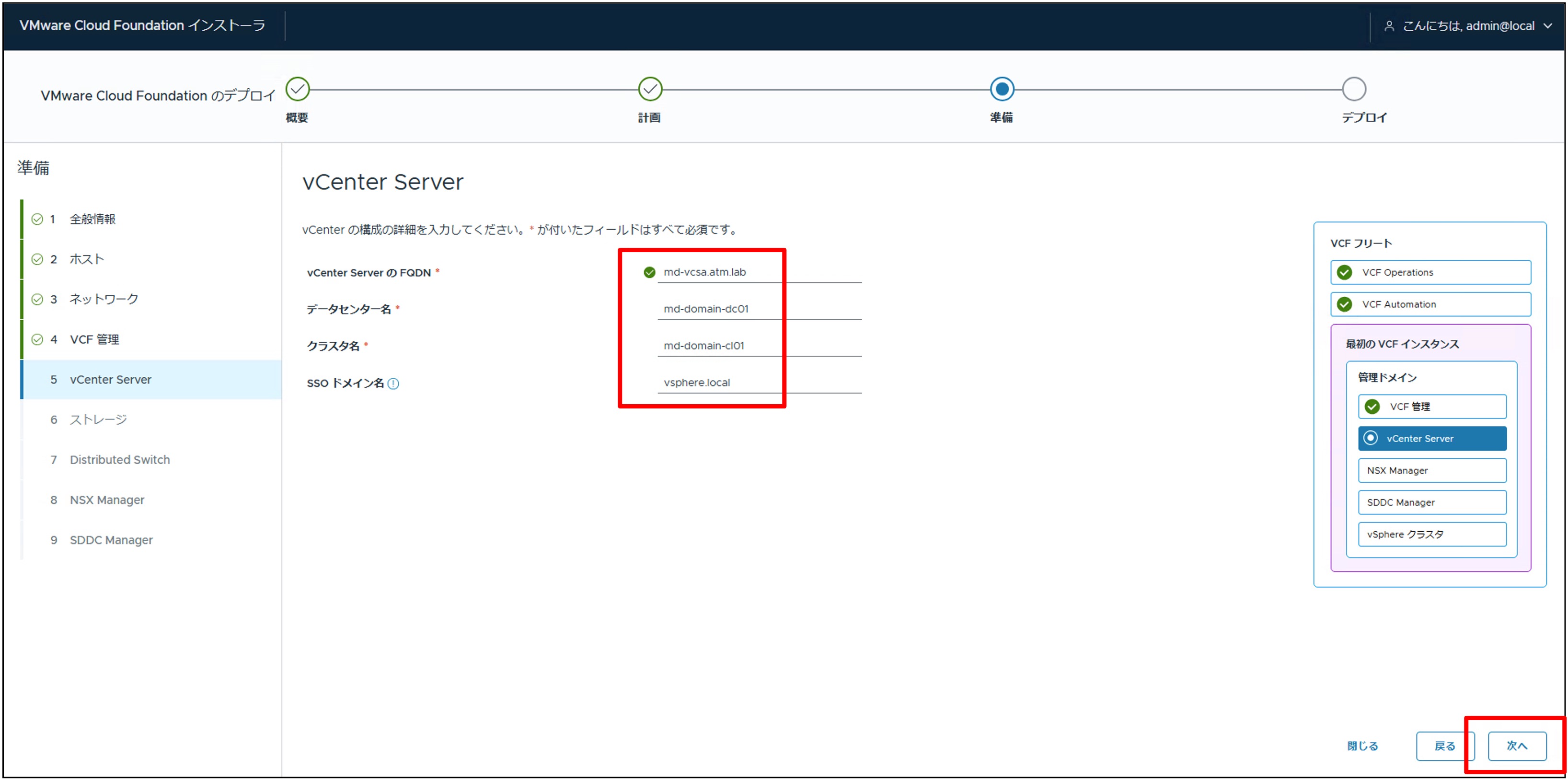Click the green check on VCF 管理 tile

click(x=1372, y=407)
